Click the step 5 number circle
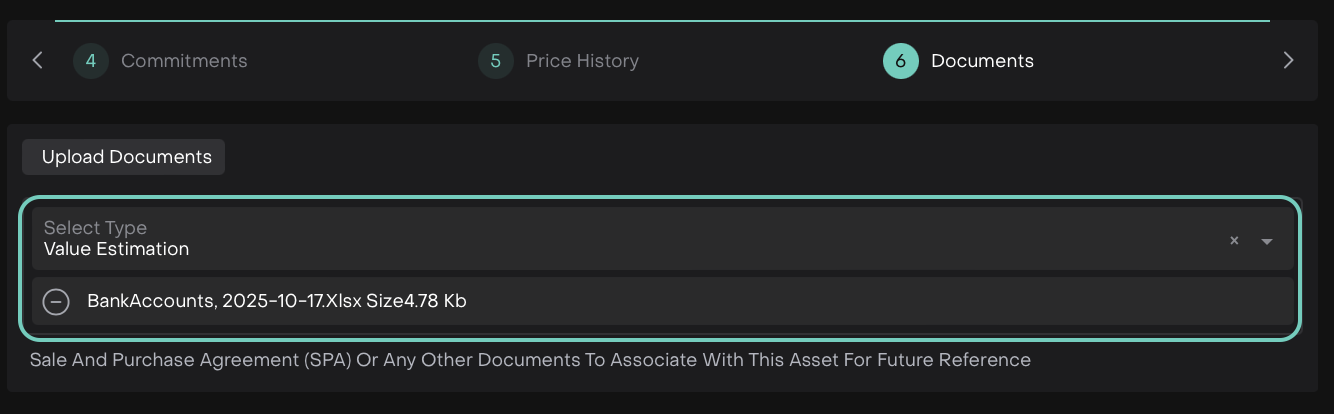 tap(496, 61)
